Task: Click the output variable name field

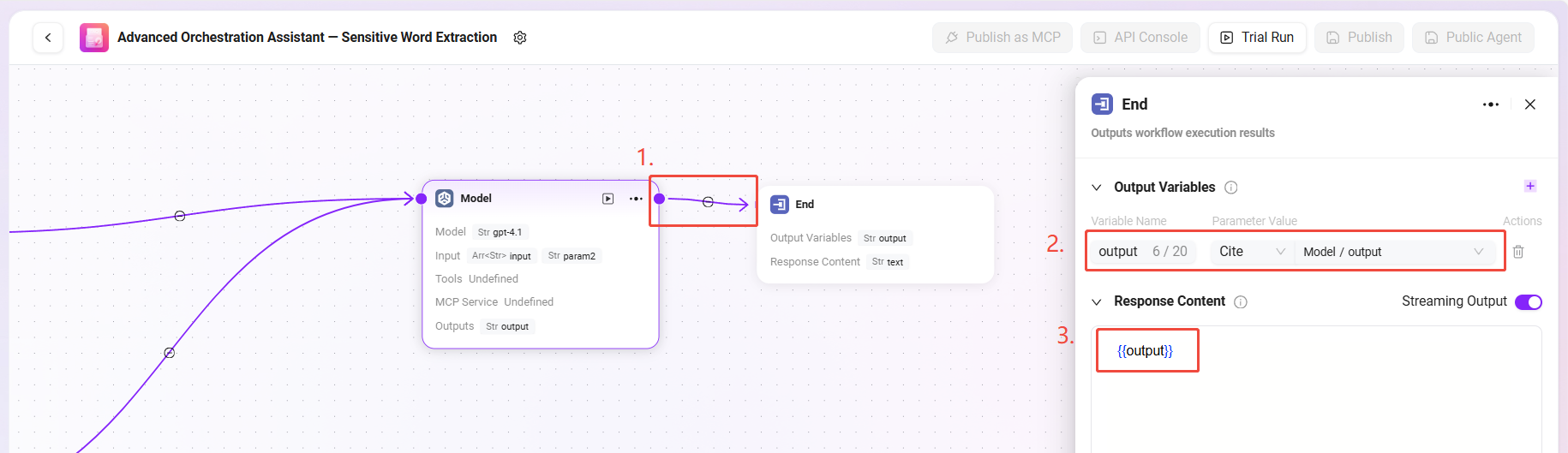Action: coord(1119,252)
